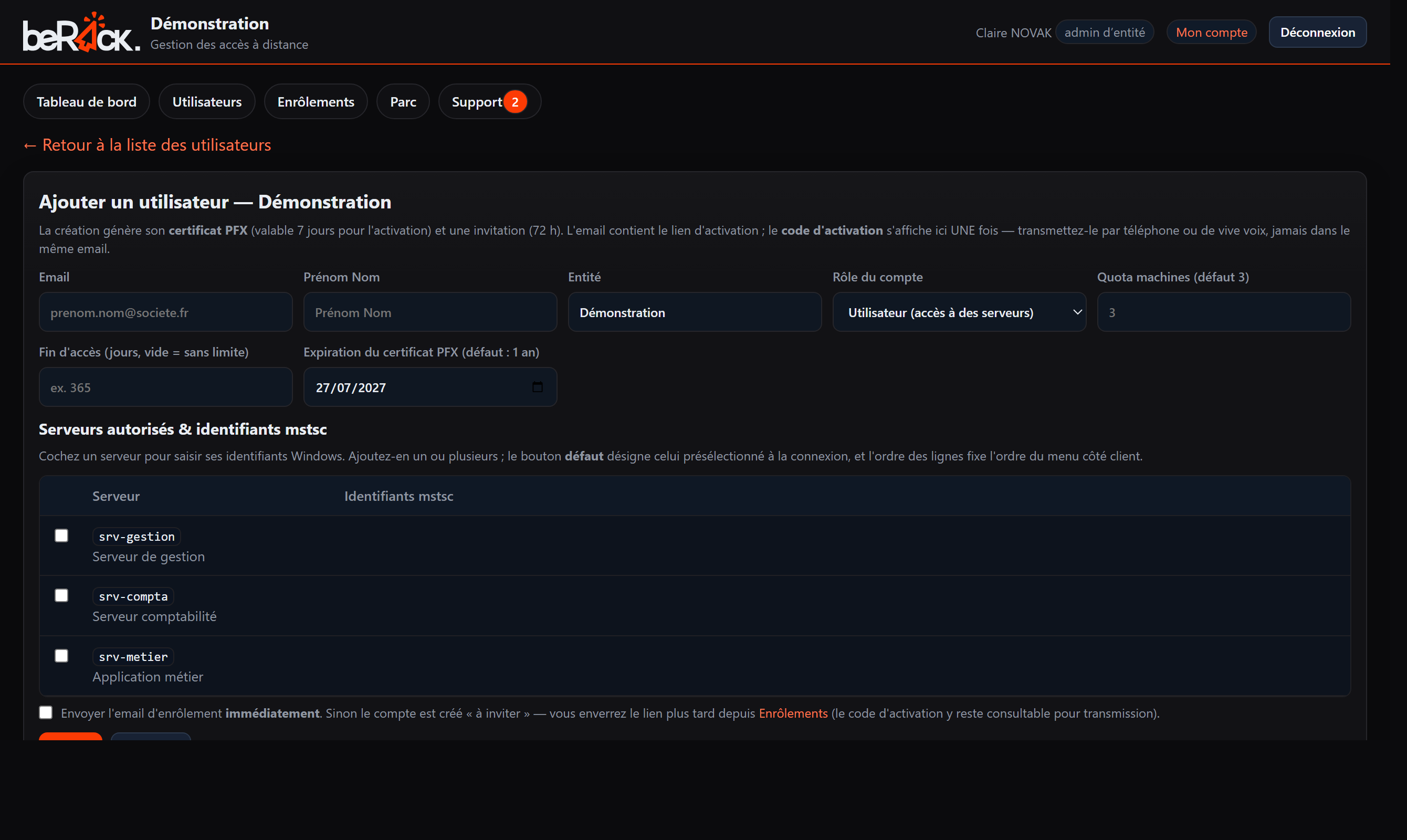Image resolution: width=1407 pixels, height=840 pixels.
Task: Click the Serveur column header
Action: [116, 496]
